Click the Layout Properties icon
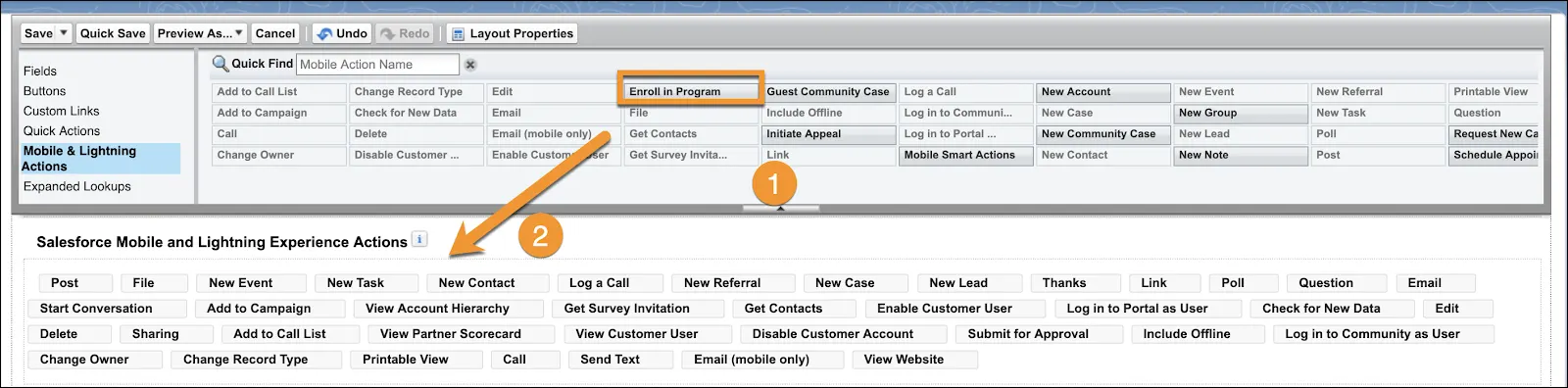This screenshot has height=388, width=1568. [458, 34]
